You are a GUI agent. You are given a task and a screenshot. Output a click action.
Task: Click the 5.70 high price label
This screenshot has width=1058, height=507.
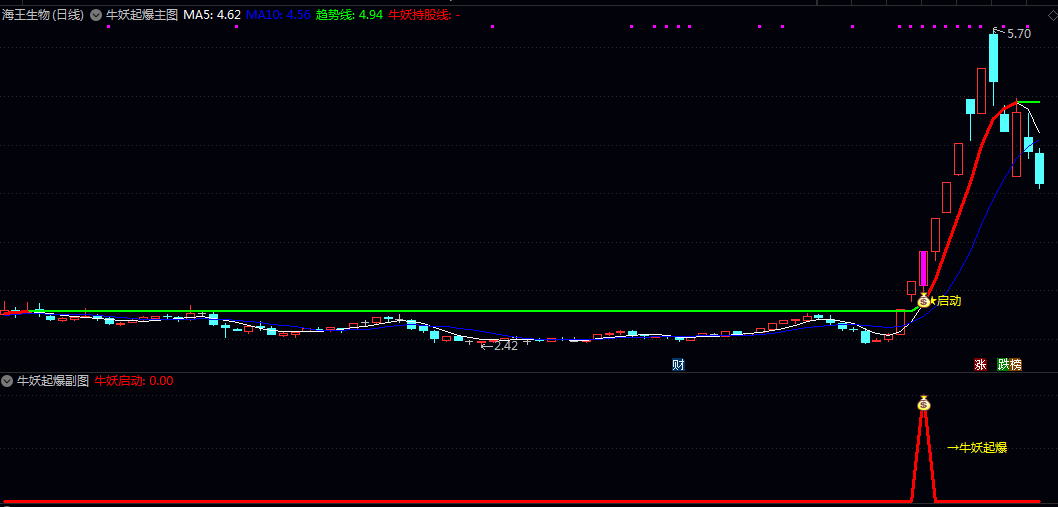coord(1018,34)
